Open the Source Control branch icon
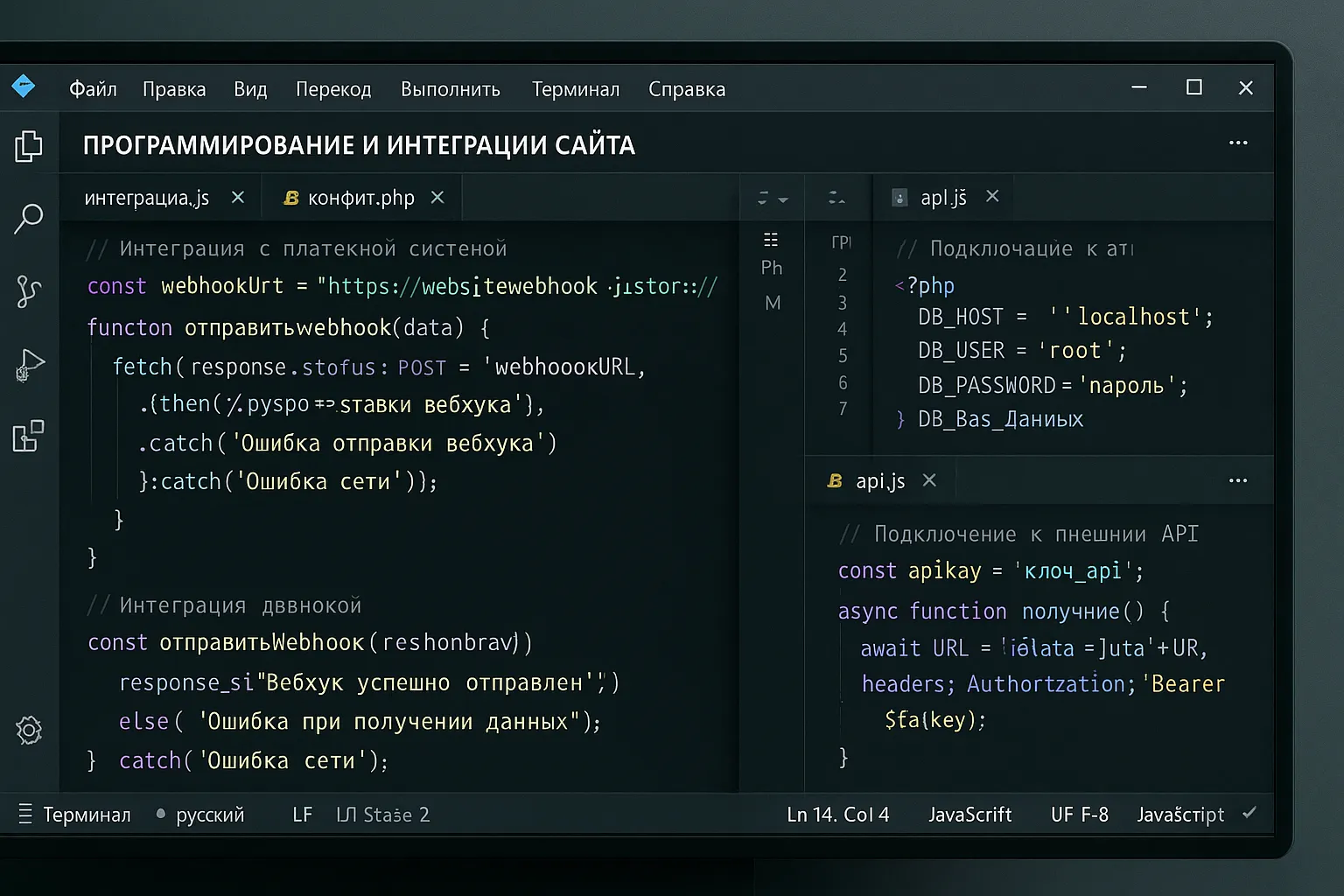This screenshot has height=896, width=1344. coord(28,291)
